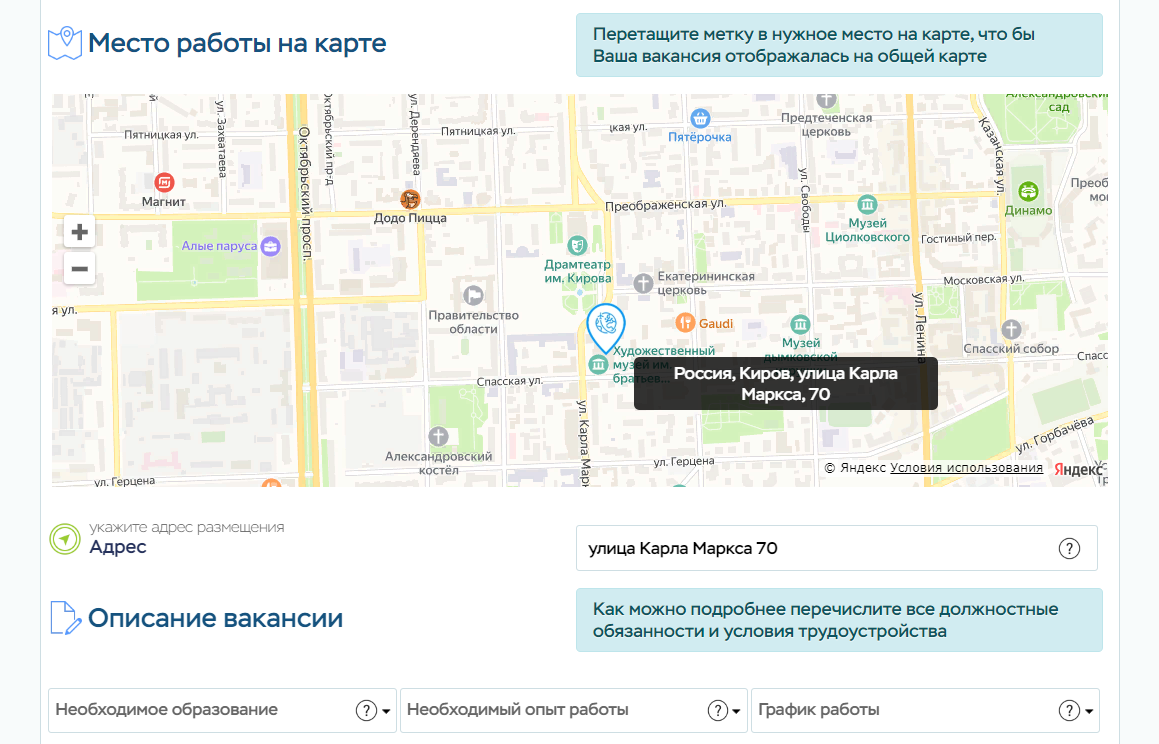Click the Драмтеатр им. Кирова icon
Screen dimensions: 1159x744
tap(577, 244)
